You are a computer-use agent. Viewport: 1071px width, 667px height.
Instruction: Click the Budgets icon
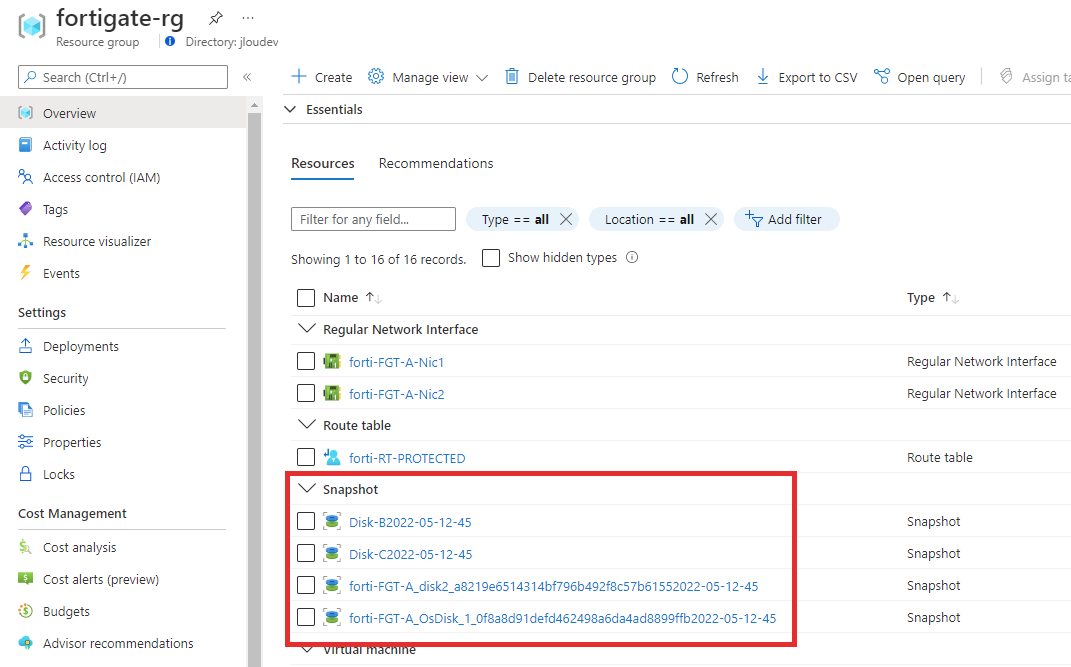26,611
